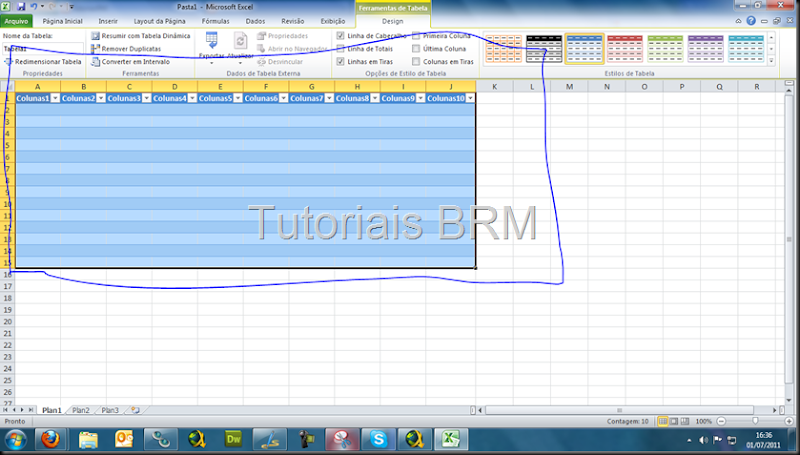Switch to the Plan3 sheet tab
Image resolution: width=800 pixels, height=455 pixels.
(110, 410)
